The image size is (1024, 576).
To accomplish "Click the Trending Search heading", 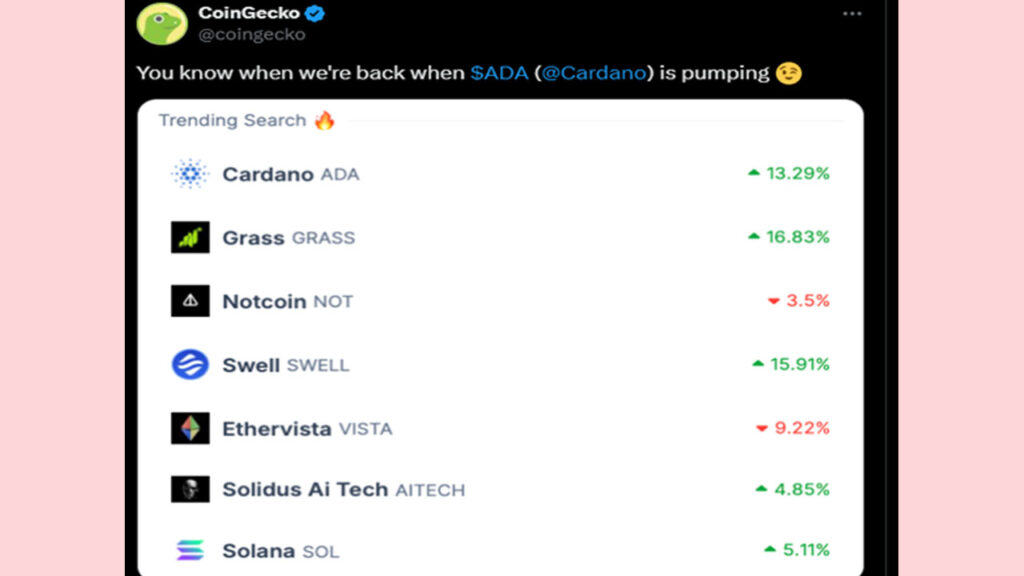I will click(232, 120).
